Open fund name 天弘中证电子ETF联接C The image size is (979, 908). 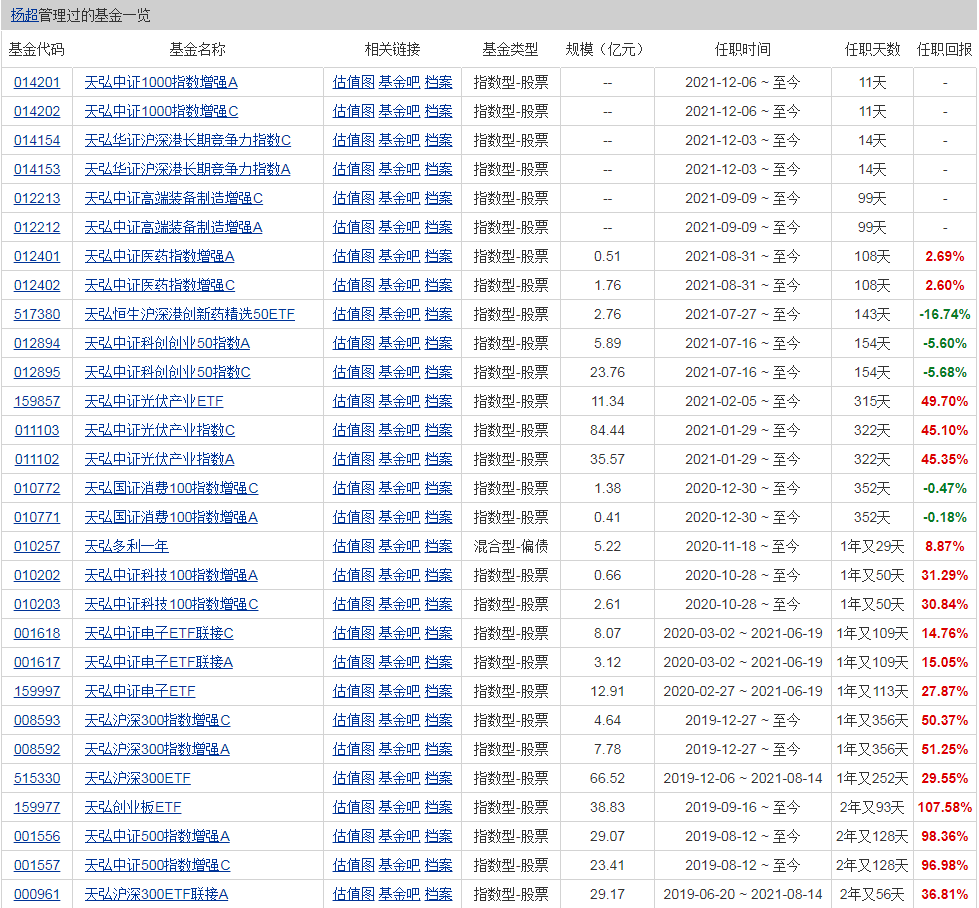point(159,633)
